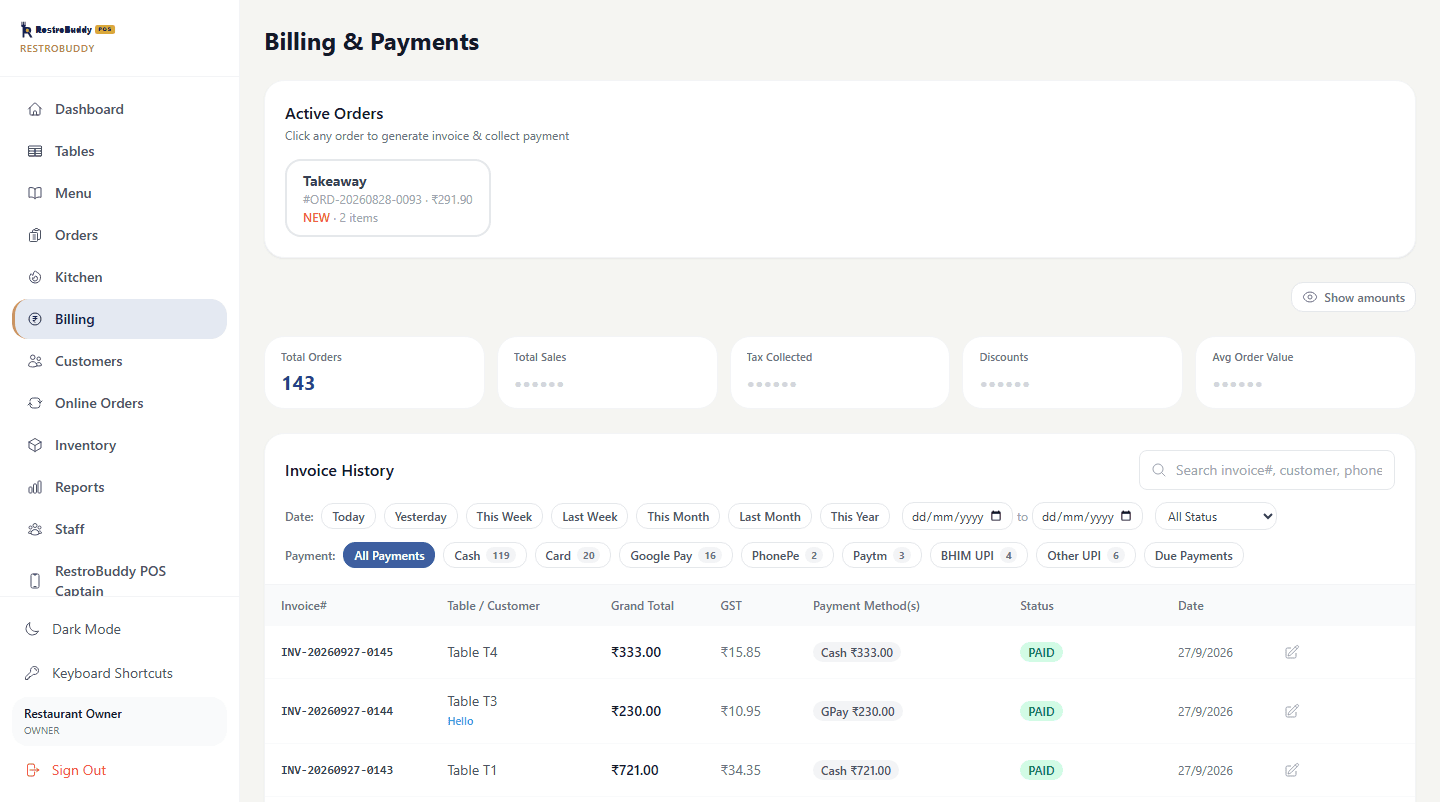The image size is (1440, 802).
Task: Click the Tables grid icon
Action: coord(35,151)
